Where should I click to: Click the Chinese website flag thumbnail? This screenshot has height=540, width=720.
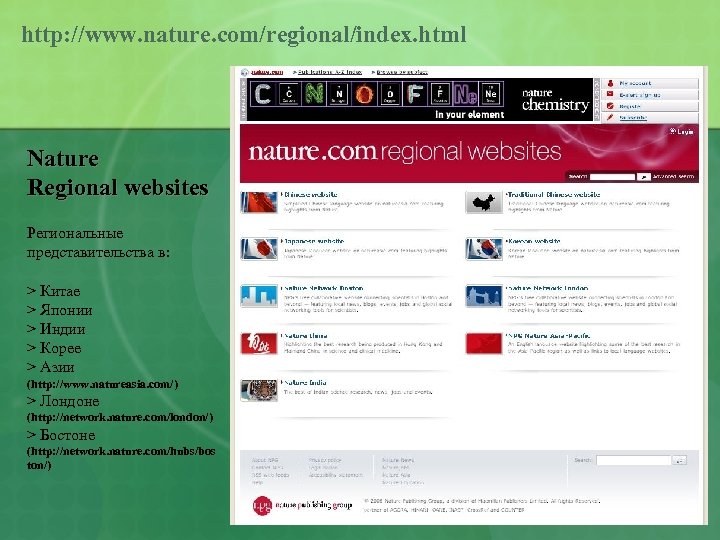pyautogui.click(x=259, y=202)
